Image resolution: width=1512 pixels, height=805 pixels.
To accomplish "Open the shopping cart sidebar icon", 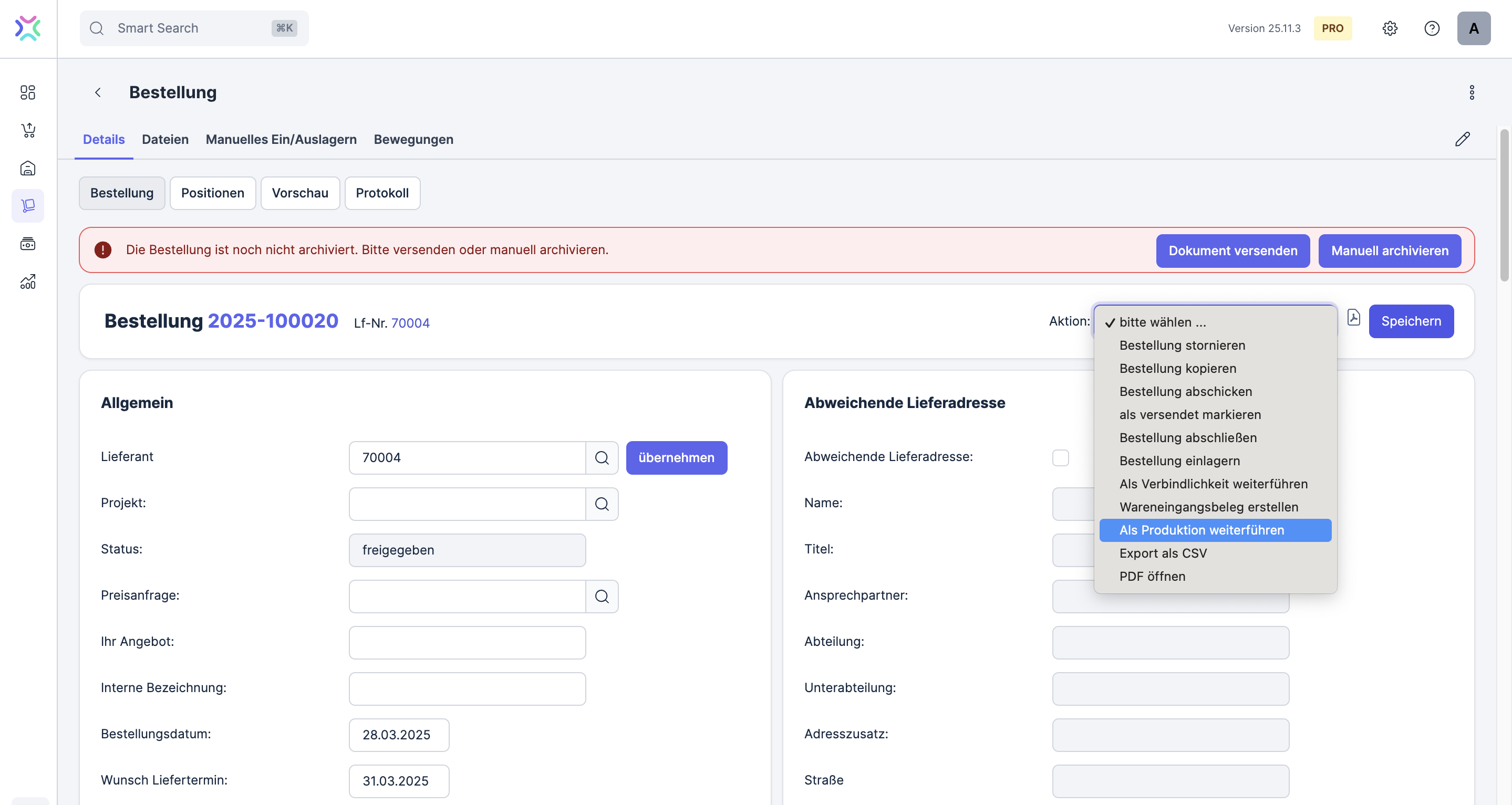I will point(28,130).
